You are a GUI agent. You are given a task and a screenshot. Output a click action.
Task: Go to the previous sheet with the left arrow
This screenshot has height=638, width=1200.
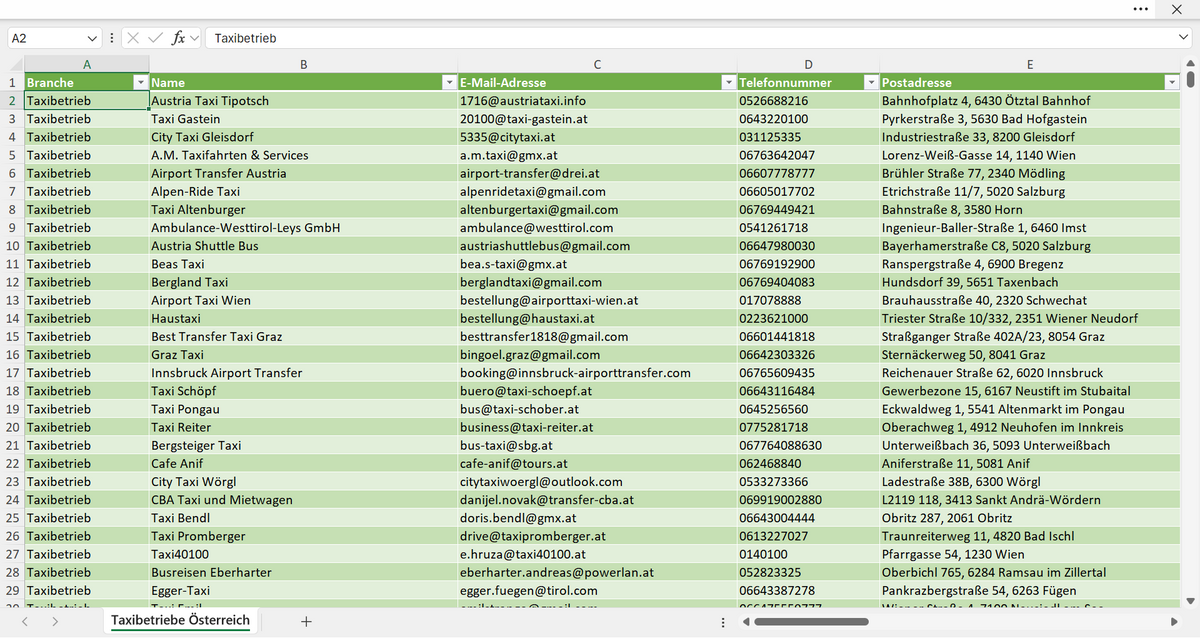[26, 621]
